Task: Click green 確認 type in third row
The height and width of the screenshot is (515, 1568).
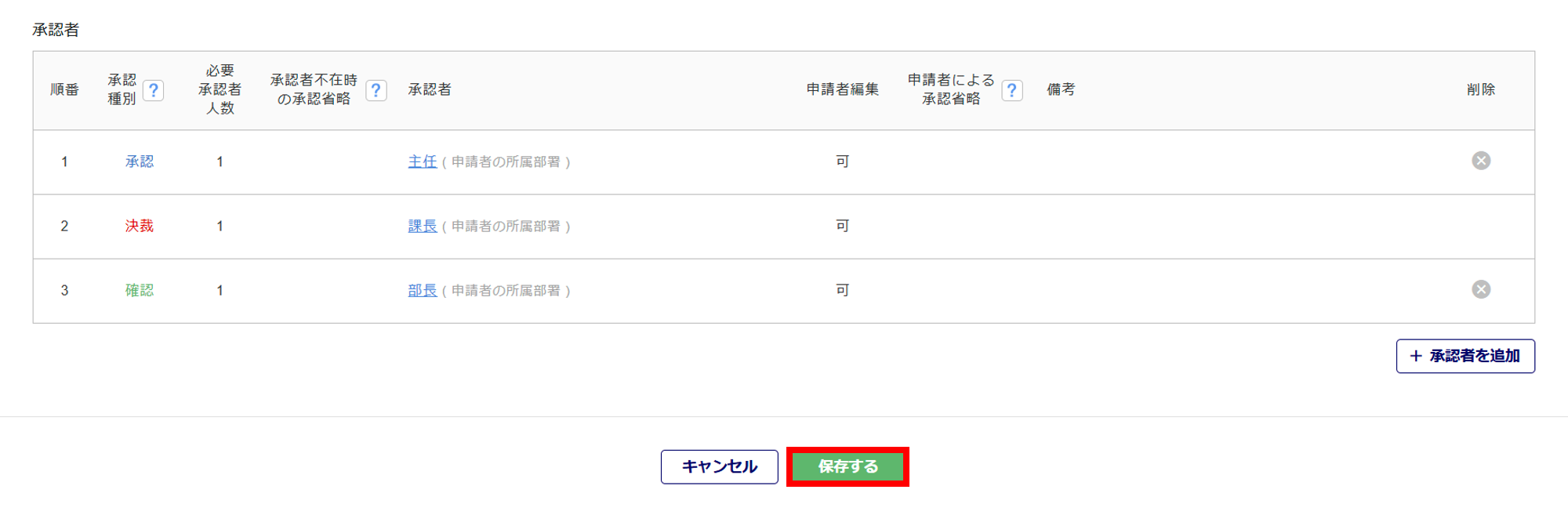Action: pyautogui.click(x=140, y=290)
